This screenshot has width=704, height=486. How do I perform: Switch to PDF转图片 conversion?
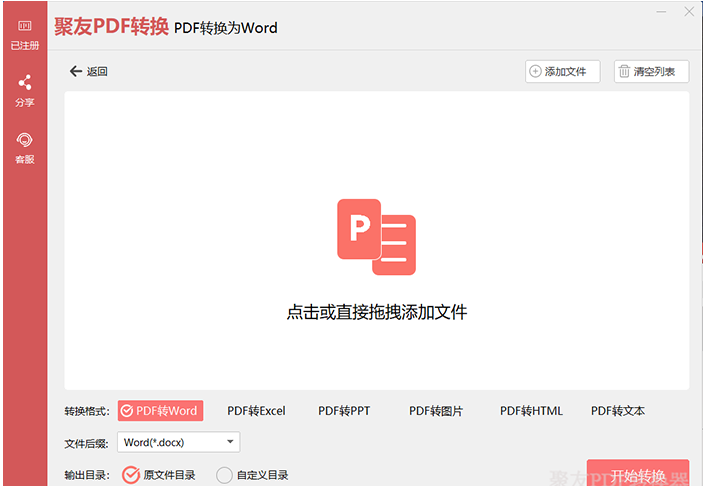(436, 411)
